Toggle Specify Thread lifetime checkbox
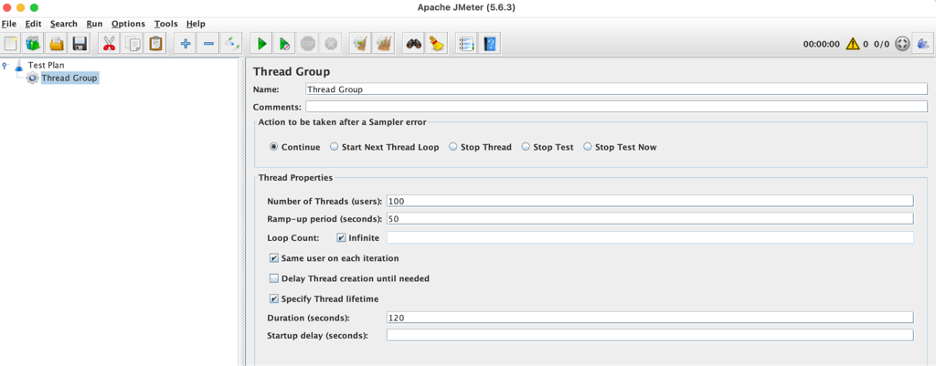This screenshot has width=936, height=366. pyautogui.click(x=274, y=299)
